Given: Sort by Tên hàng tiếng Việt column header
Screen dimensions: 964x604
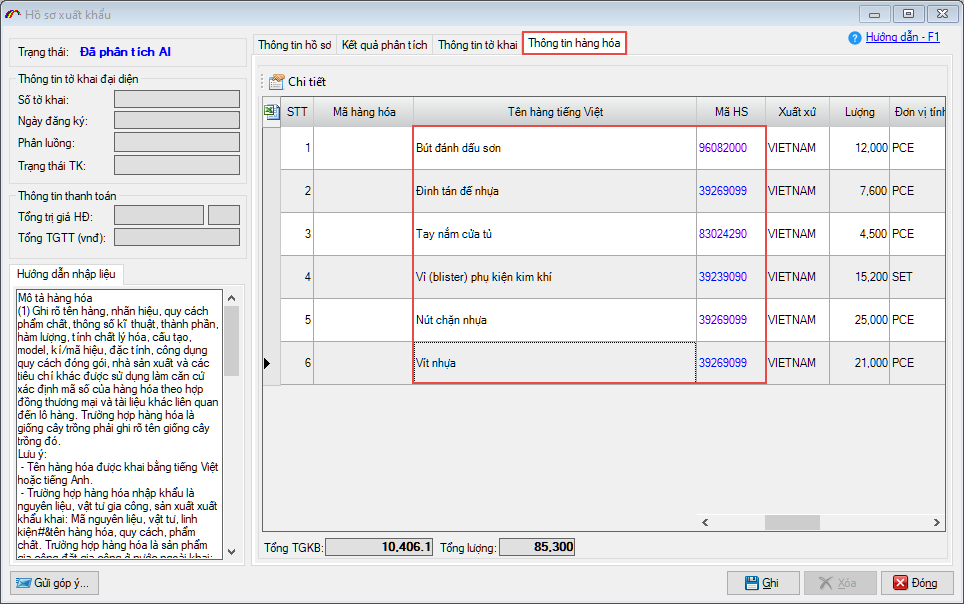Looking at the screenshot, I should (555, 112).
